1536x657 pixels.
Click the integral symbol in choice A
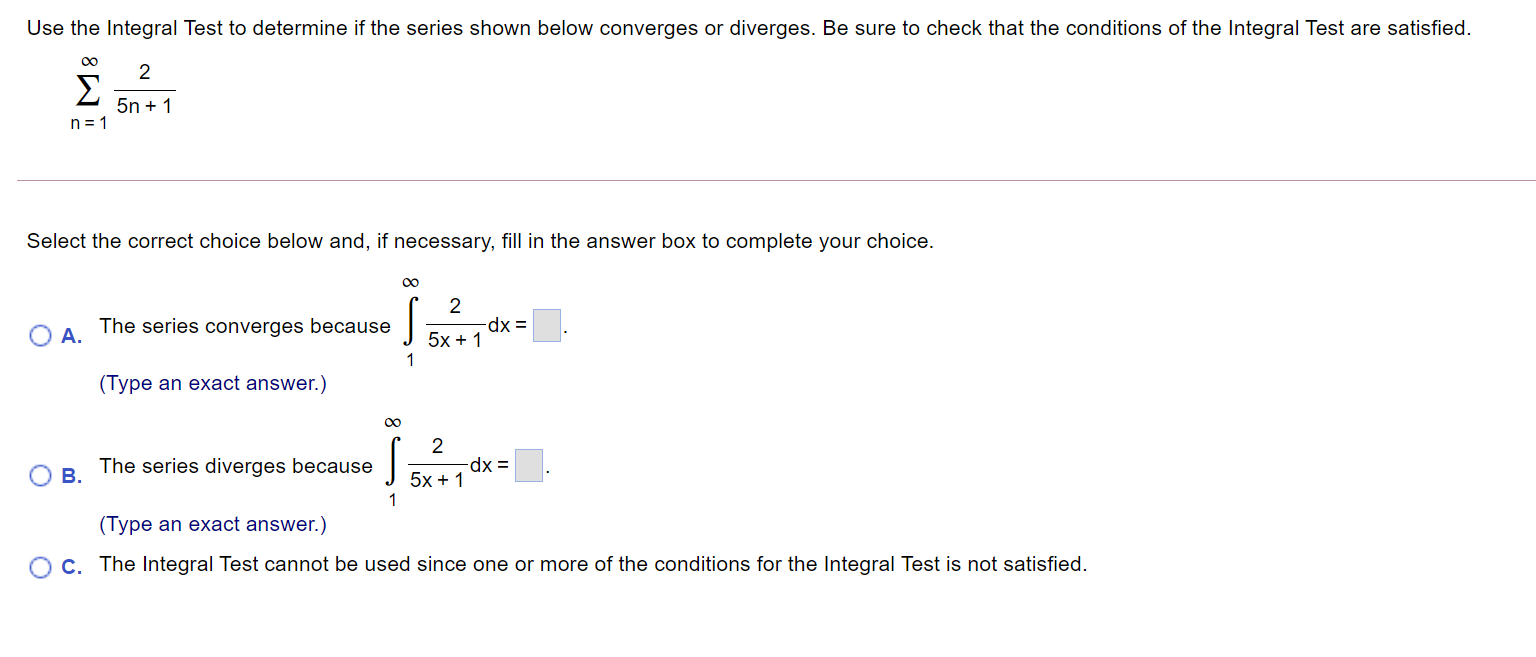(x=412, y=323)
